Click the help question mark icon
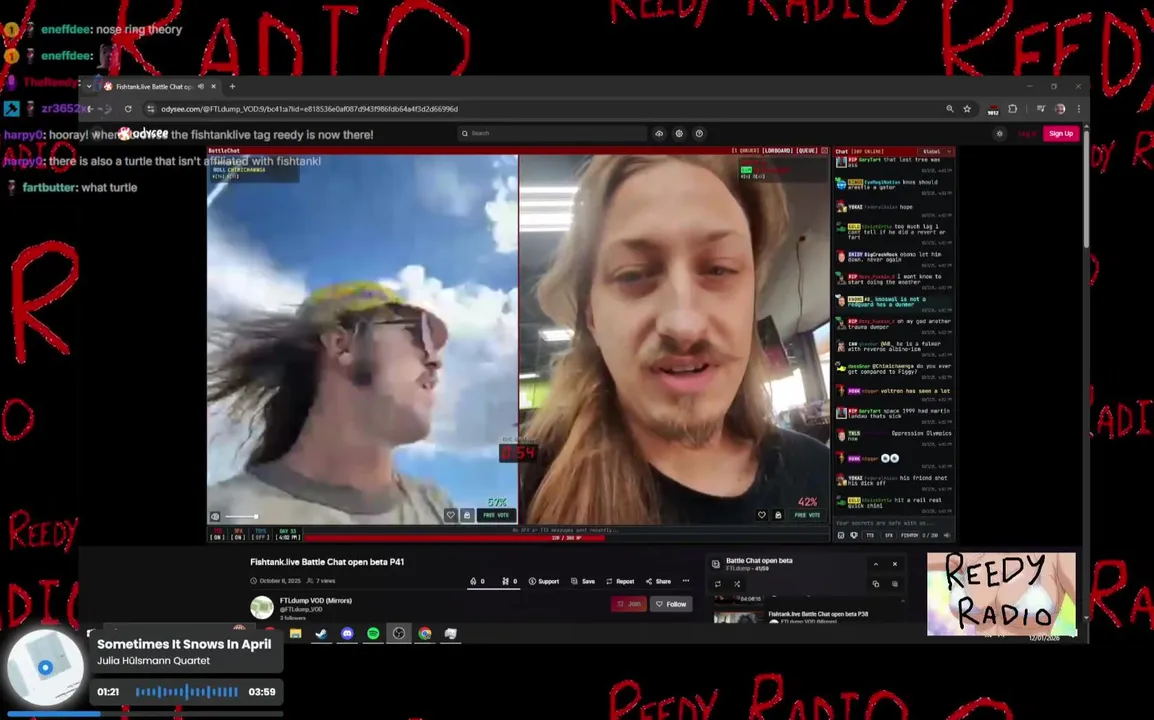This screenshot has height=720, width=1154. click(x=699, y=134)
